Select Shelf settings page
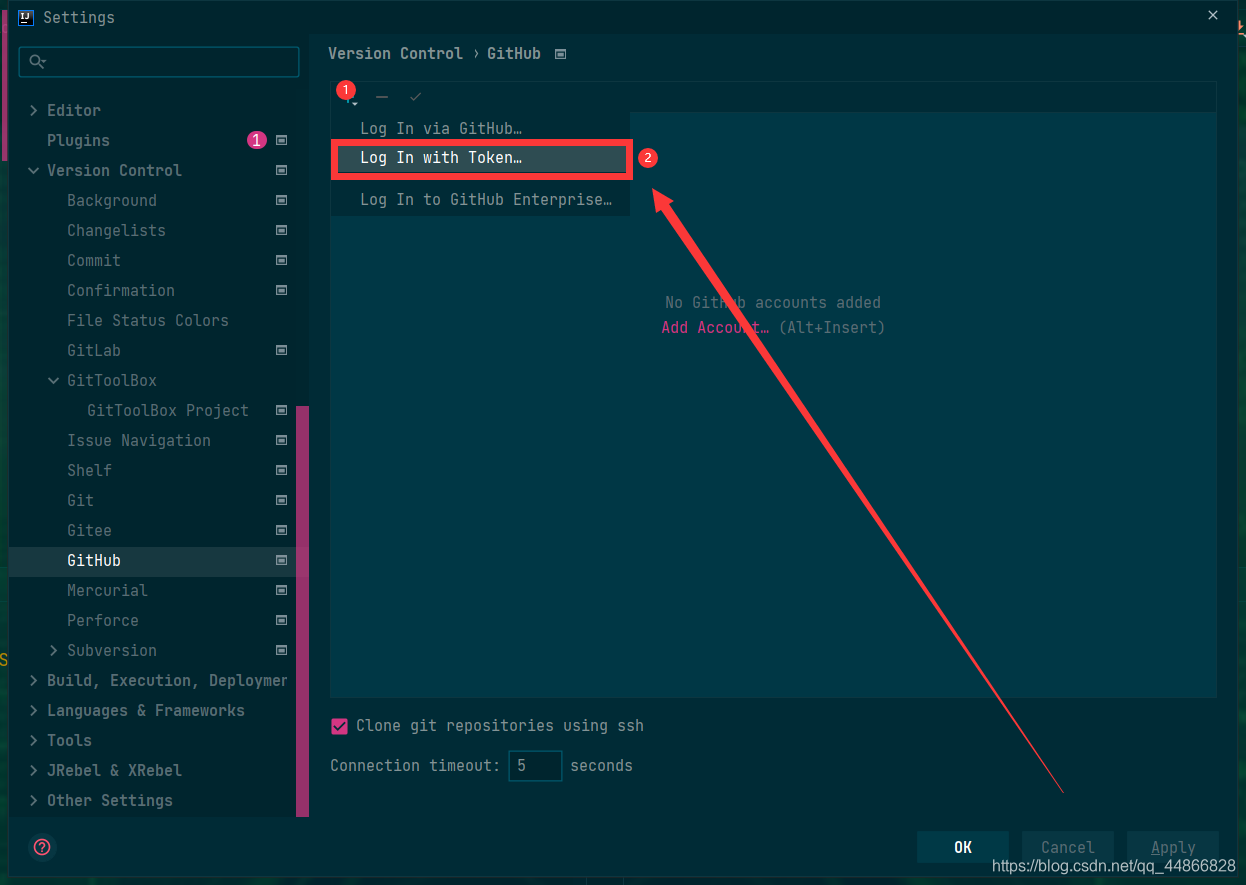The image size is (1246, 885). (89, 470)
